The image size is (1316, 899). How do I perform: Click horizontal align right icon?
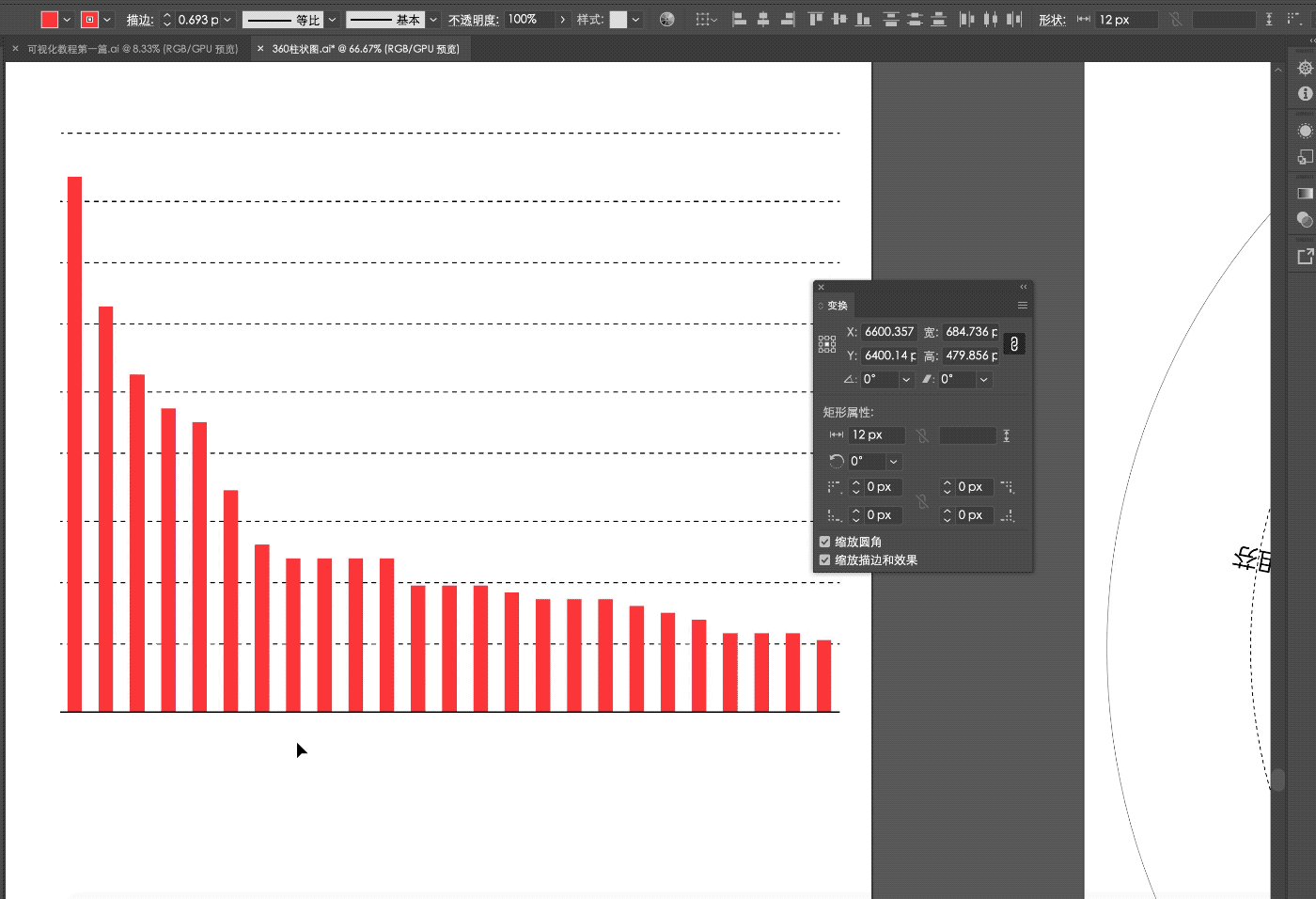[788, 19]
